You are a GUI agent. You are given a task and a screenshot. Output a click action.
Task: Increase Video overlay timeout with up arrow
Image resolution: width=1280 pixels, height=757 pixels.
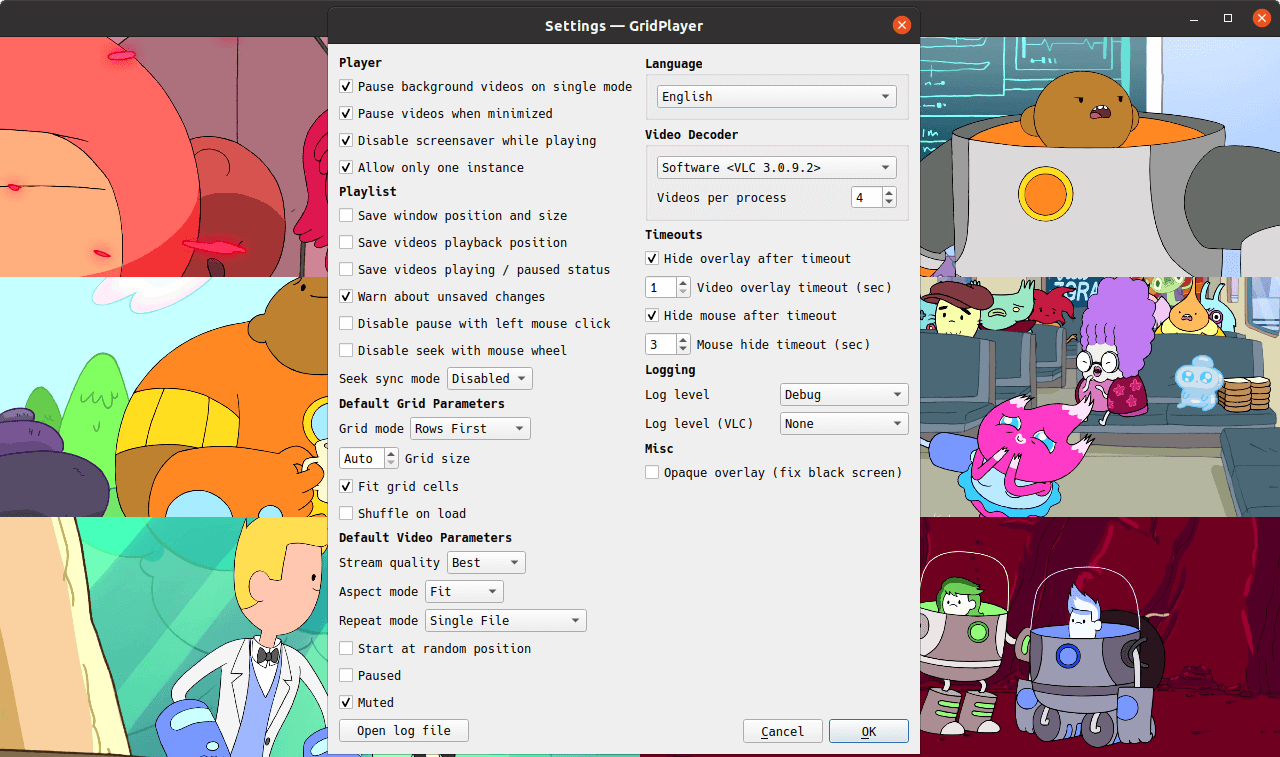click(684, 282)
